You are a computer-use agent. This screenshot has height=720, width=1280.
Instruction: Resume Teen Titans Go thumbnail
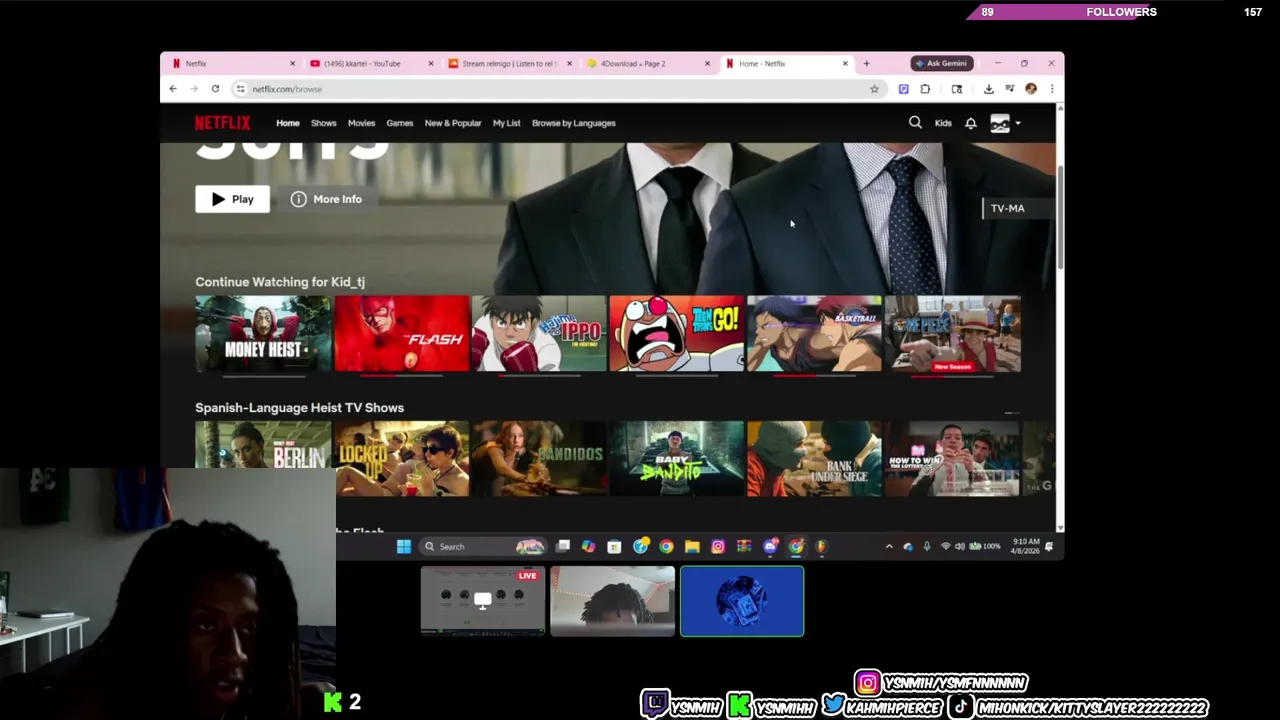[x=677, y=333]
